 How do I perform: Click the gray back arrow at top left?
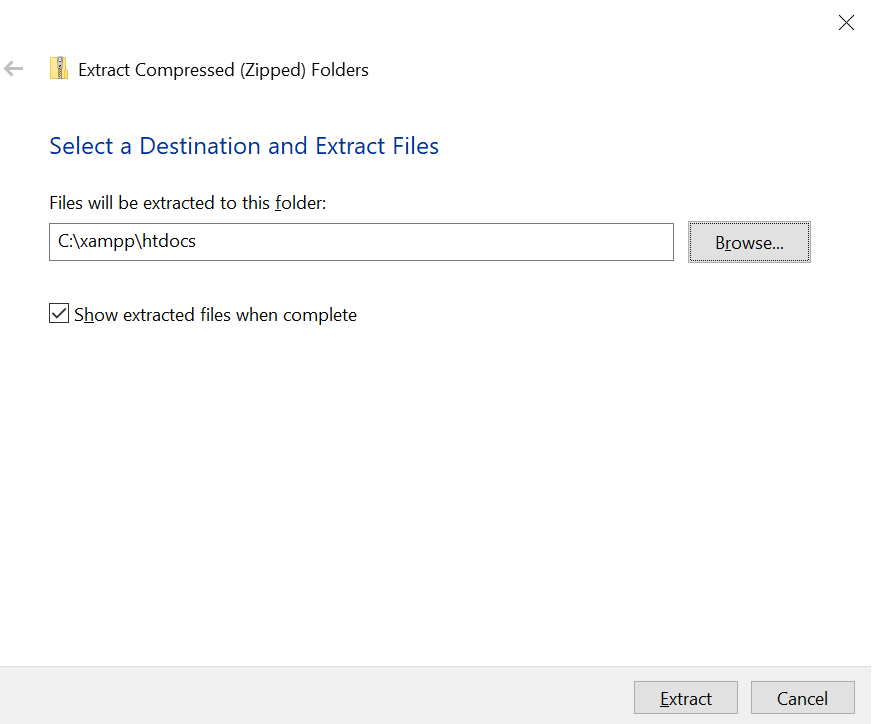(x=15, y=68)
